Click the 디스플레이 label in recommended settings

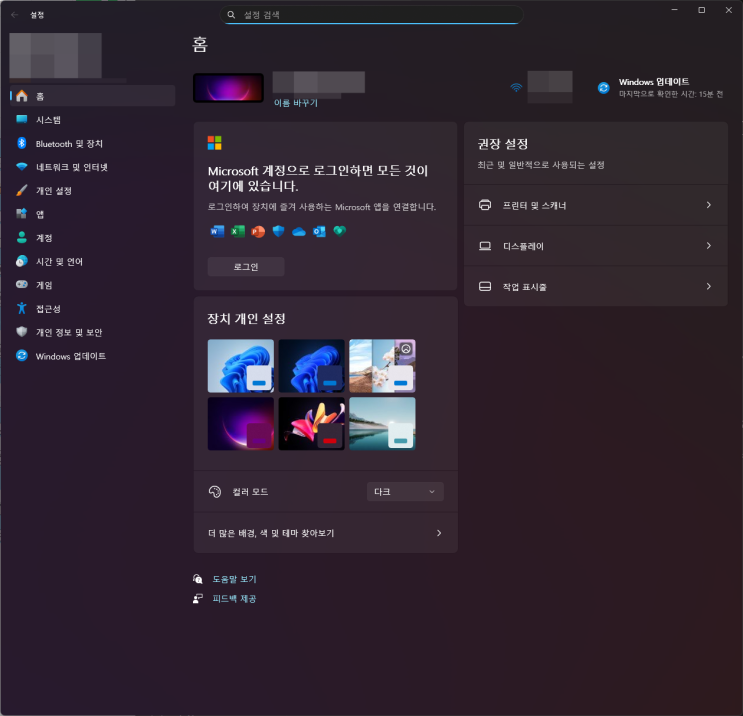[523, 246]
